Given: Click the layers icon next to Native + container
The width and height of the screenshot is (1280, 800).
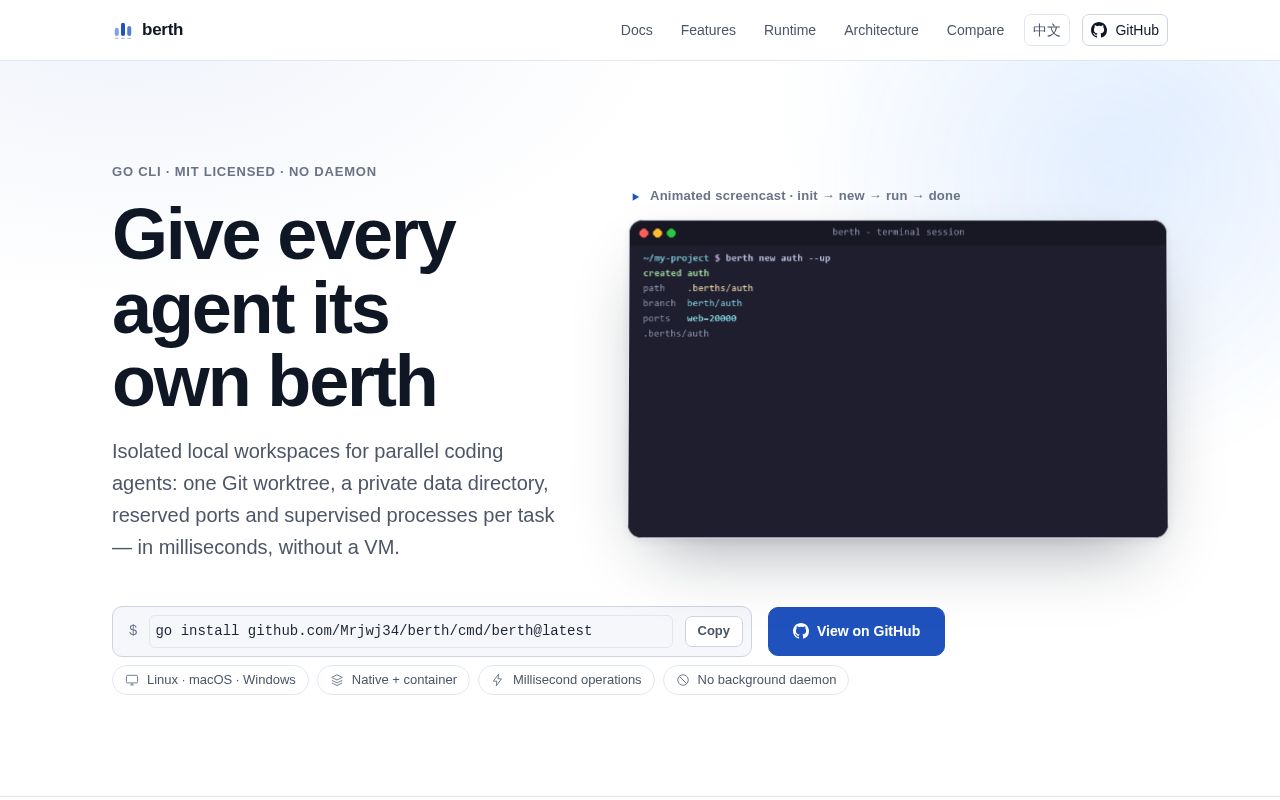Looking at the screenshot, I should pyautogui.click(x=337, y=680).
